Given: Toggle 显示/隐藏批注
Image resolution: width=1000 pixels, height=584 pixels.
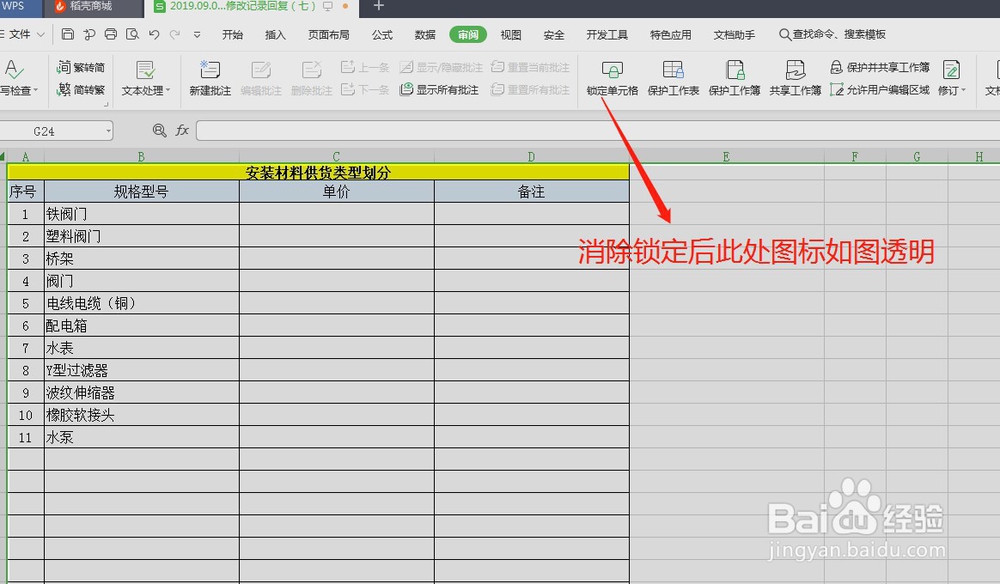Looking at the screenshot, I should point(441,67).
